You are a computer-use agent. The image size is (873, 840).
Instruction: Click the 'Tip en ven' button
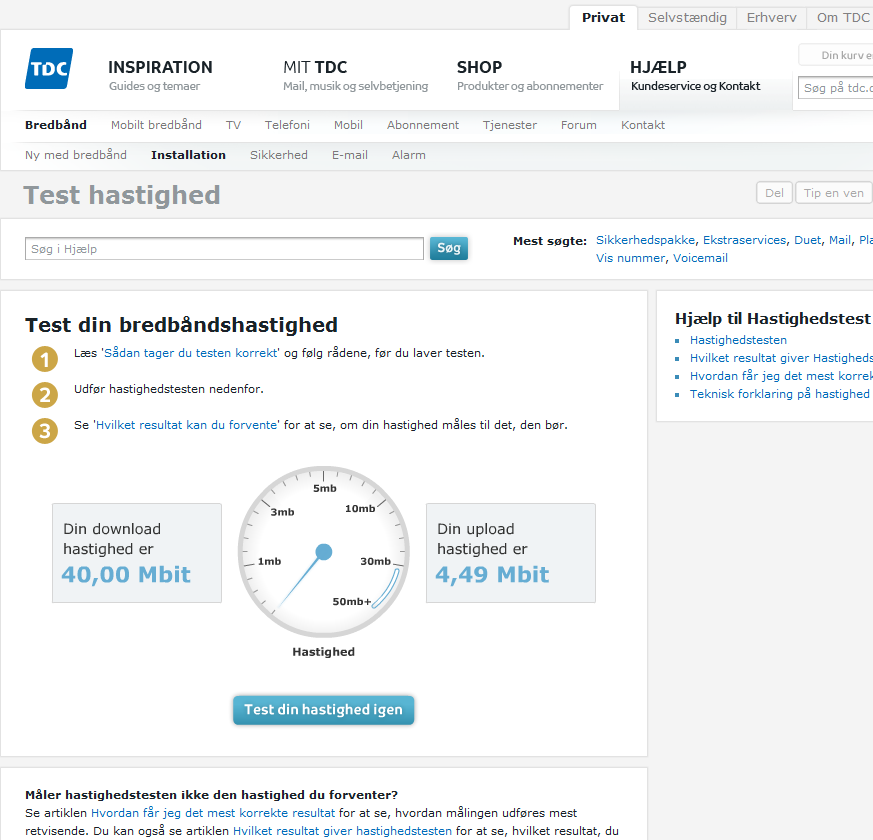pyautogui.click(x=833, y=193)
